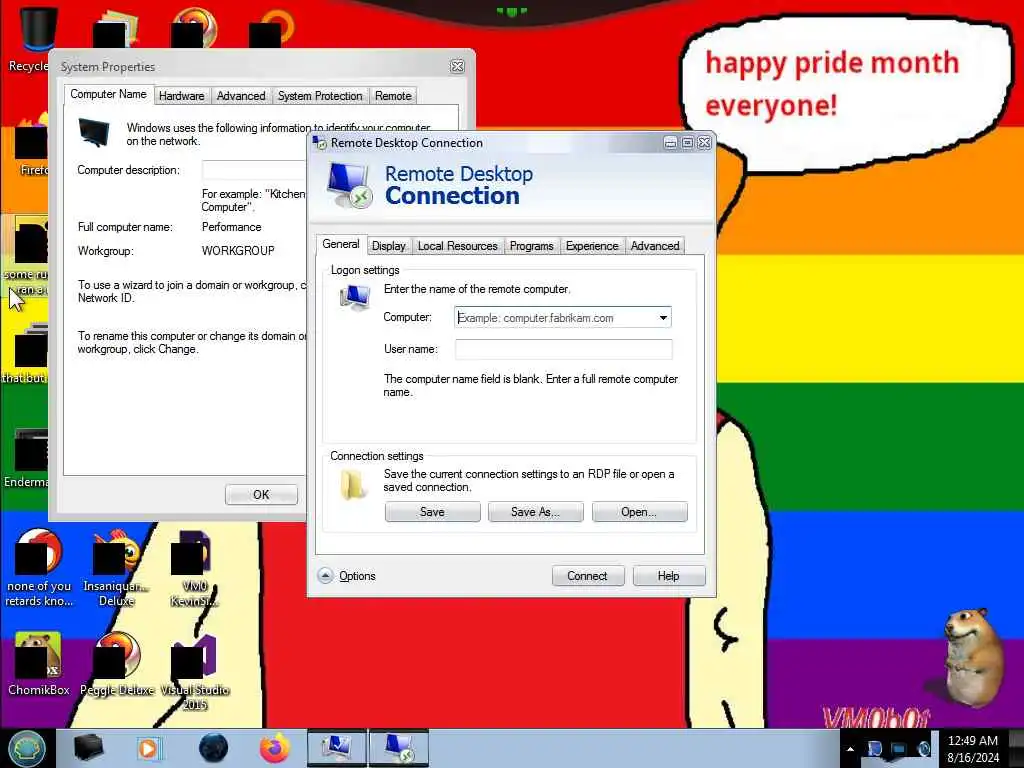
Task: Click the computer icon in Logon settings
Action: pos(355,297)
